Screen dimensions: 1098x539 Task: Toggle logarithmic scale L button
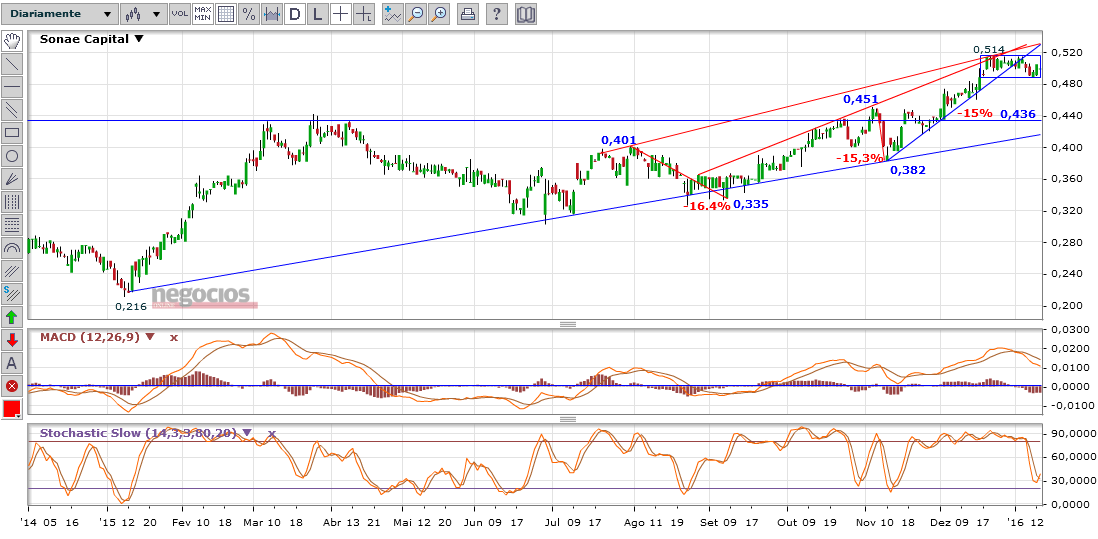pos(317,14)
